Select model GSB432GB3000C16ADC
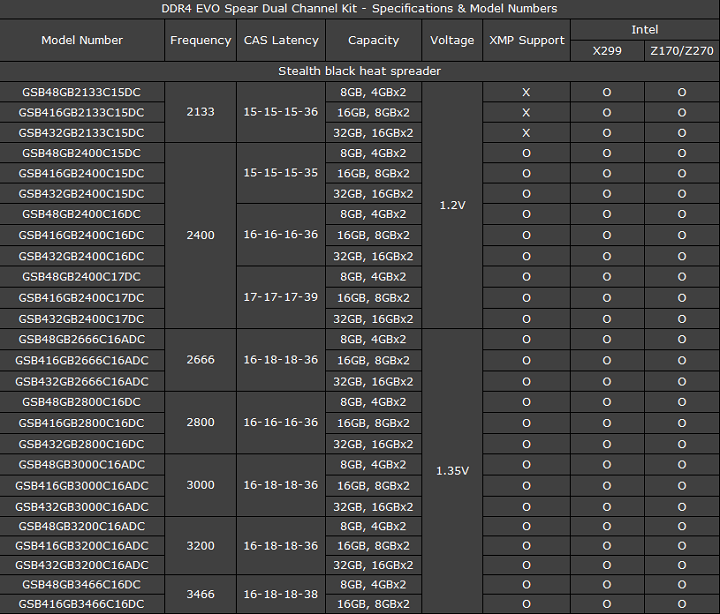 coord(82,507)
